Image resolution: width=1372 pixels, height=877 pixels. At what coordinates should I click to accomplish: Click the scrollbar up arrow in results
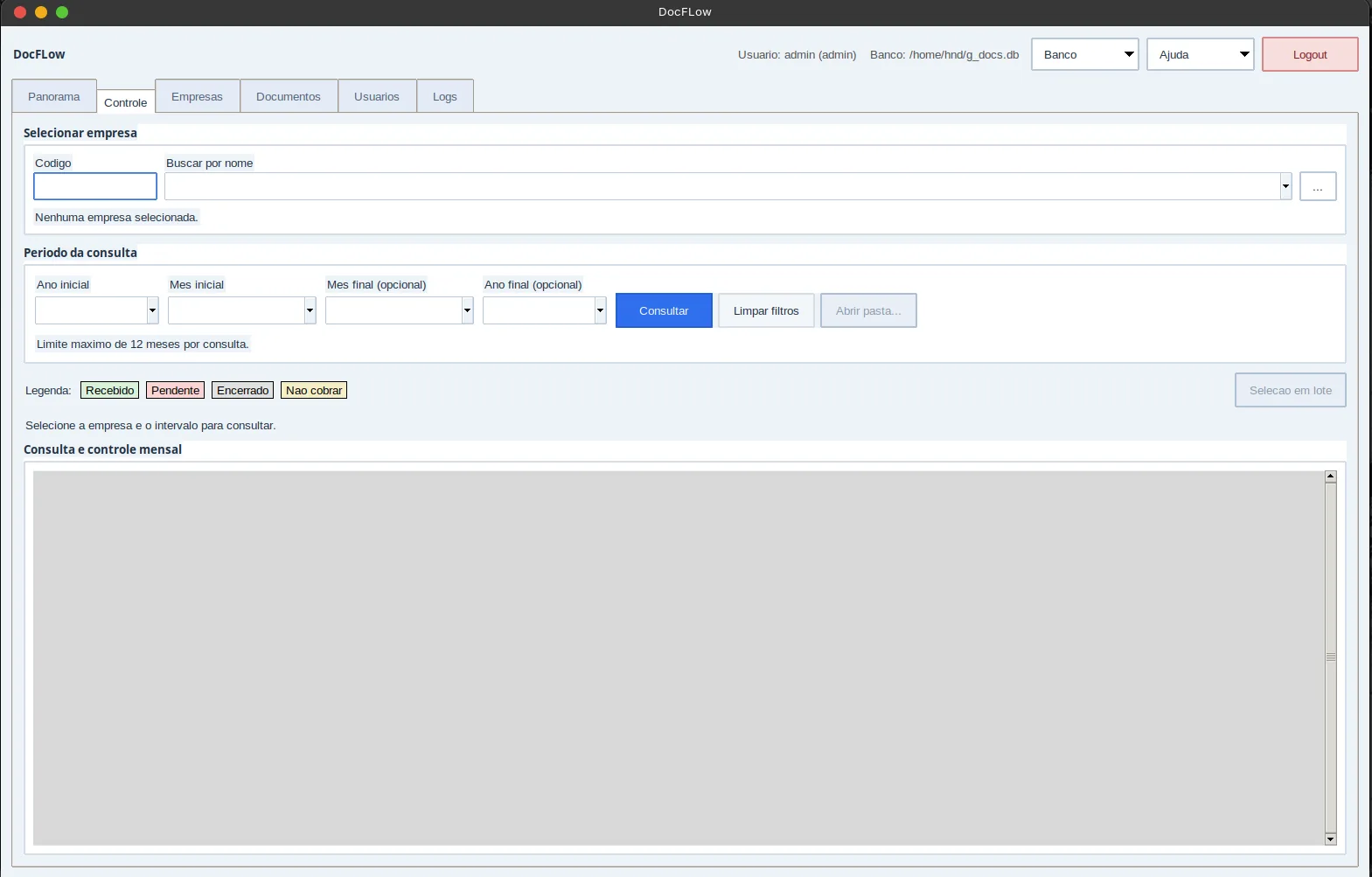point(1330,477)
